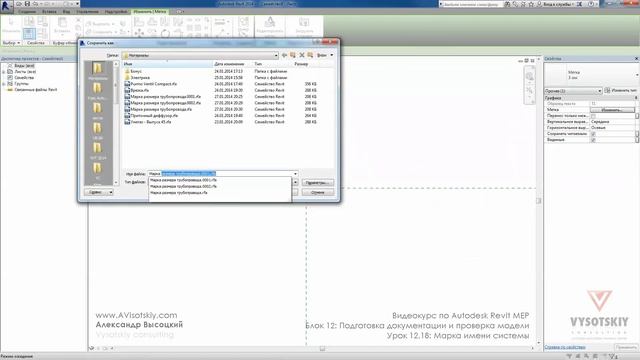The width and height of the screenshot is (640, 360).
Task: Click the Изменить тип icon in Properties
Action: pyautogui.click(x=608, y=91)
